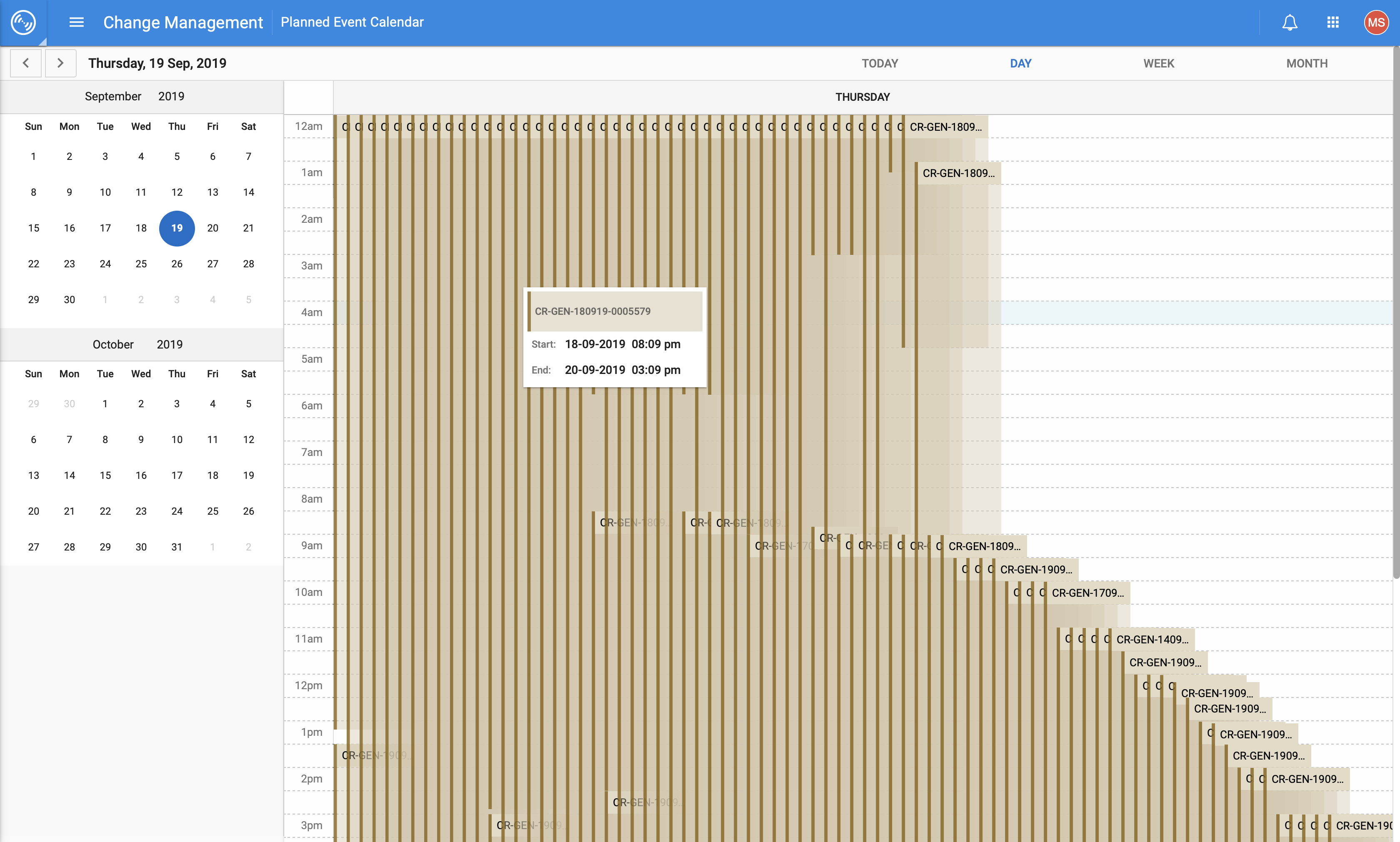Screen dimensions: 1400x842
Task: Go to the next day arrow
Action: click(x=60, y=63)
